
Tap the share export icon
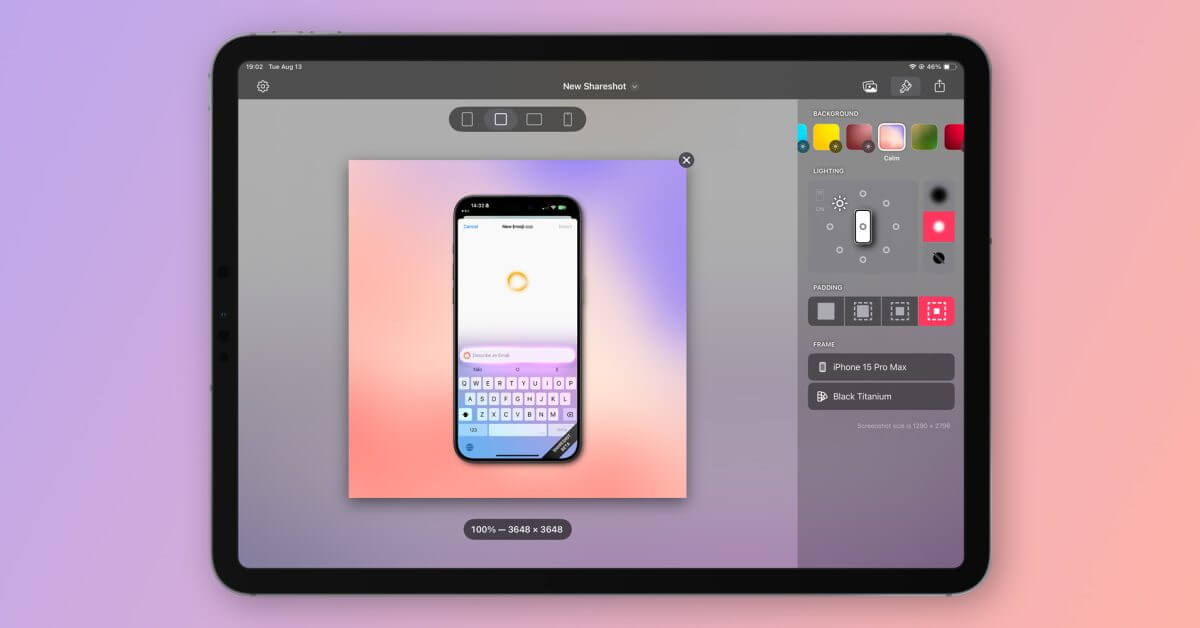tap(940, 86)
